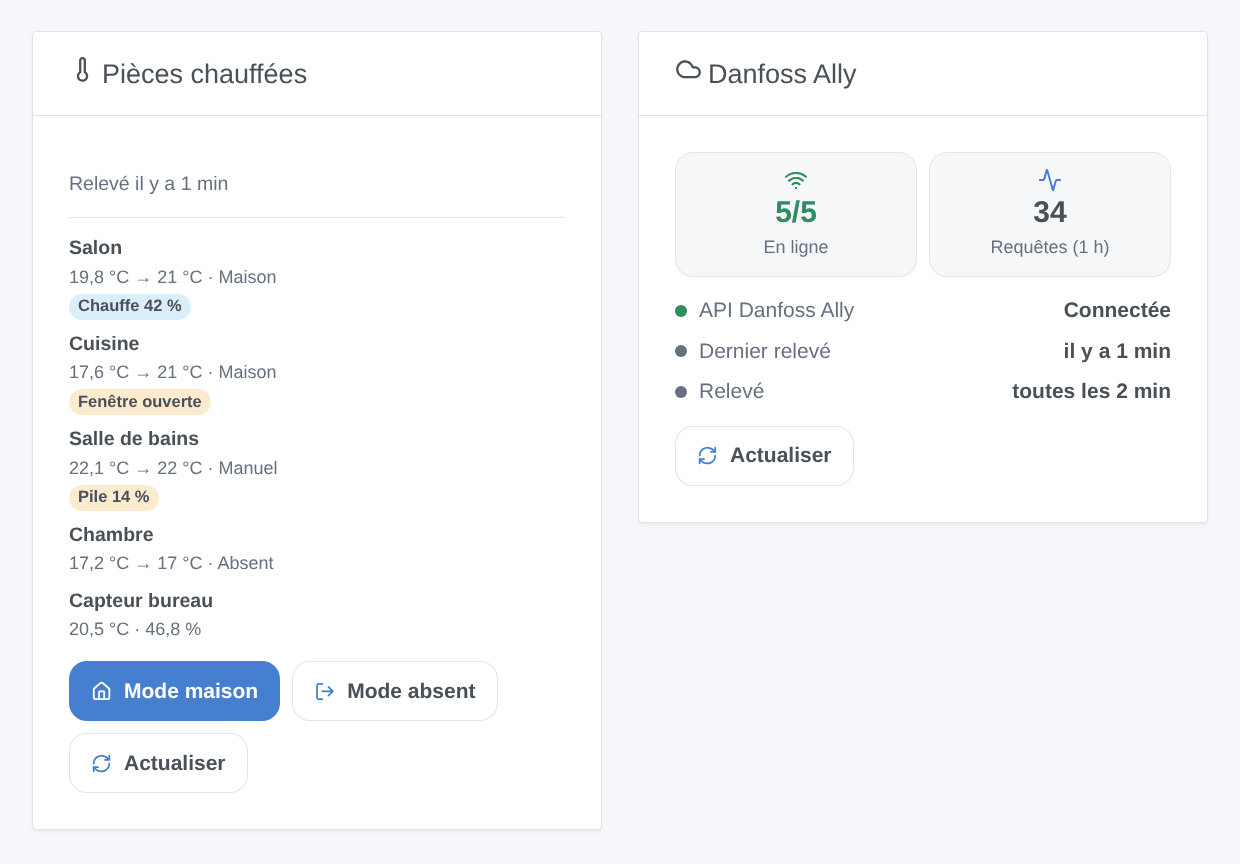The image size is (1240, 864).
Task: Select the Salon room name
Action: (96, 248)
